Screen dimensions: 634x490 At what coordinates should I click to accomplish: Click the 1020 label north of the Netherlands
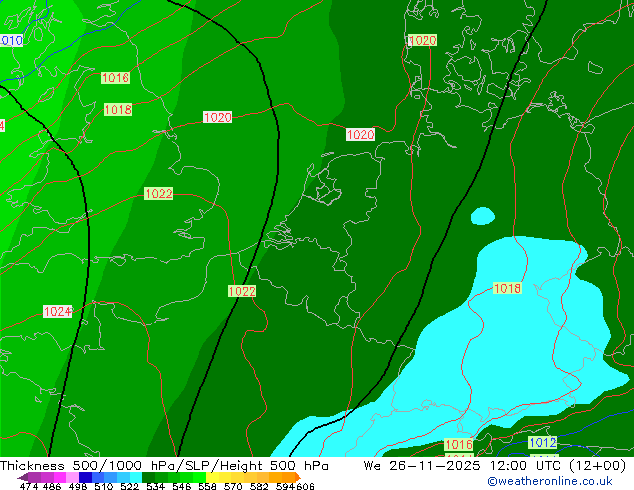point(360,135)
